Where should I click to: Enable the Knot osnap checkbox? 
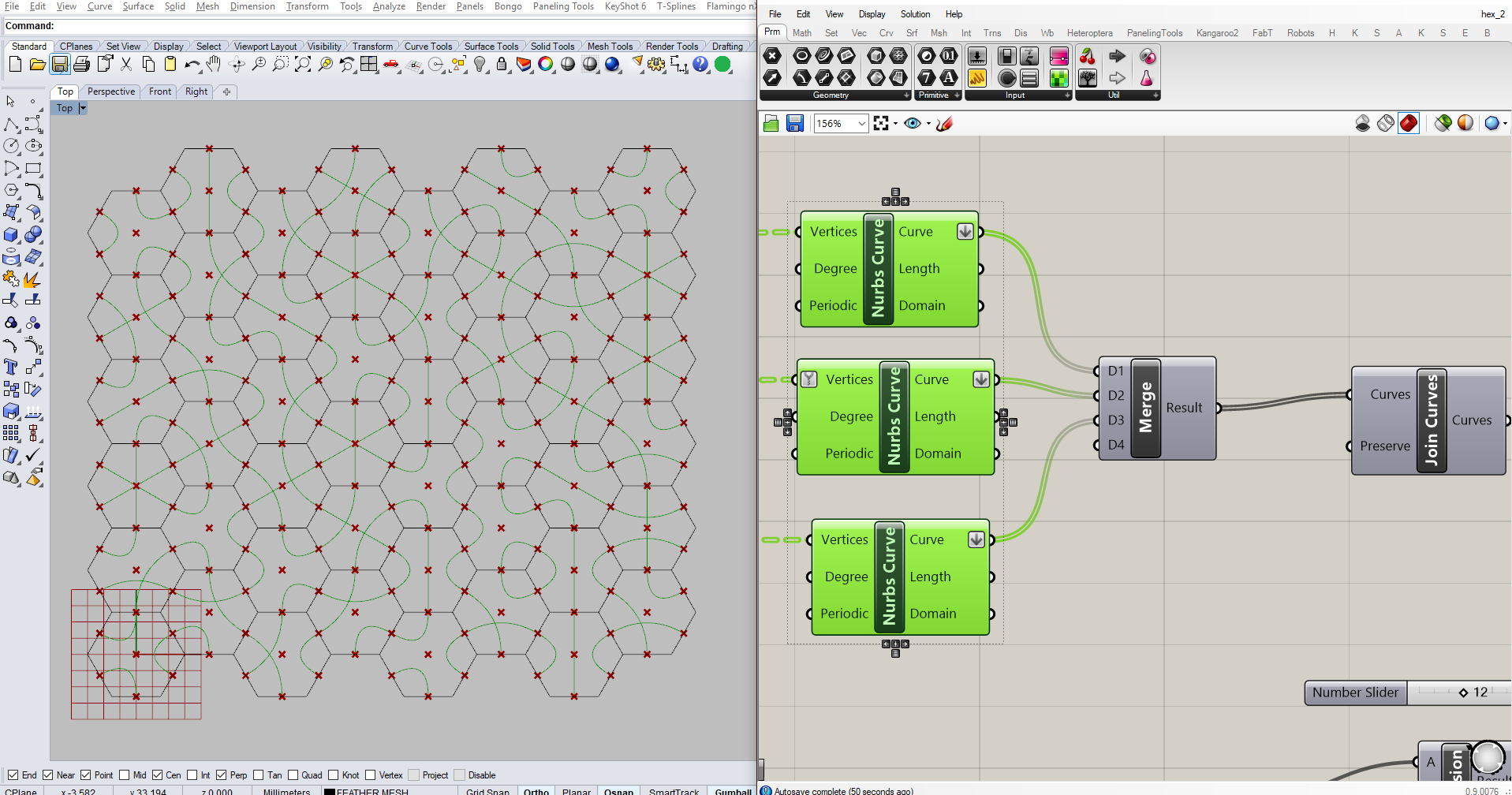pos(334,775)
